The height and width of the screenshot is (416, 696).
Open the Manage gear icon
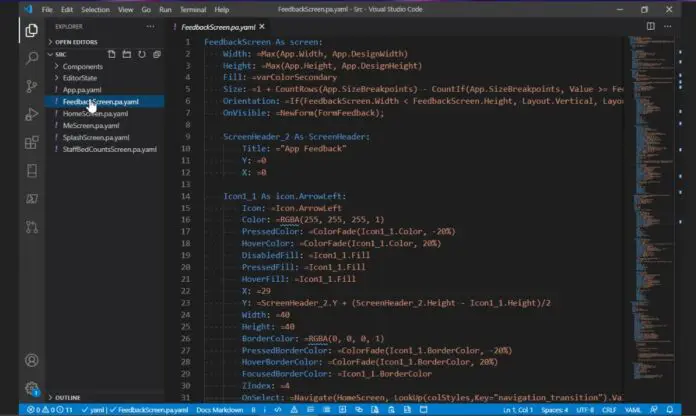click(x=32, y=388)
